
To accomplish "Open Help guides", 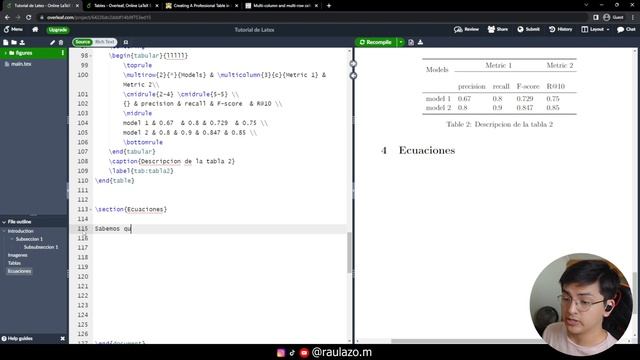I will point(17,339).
